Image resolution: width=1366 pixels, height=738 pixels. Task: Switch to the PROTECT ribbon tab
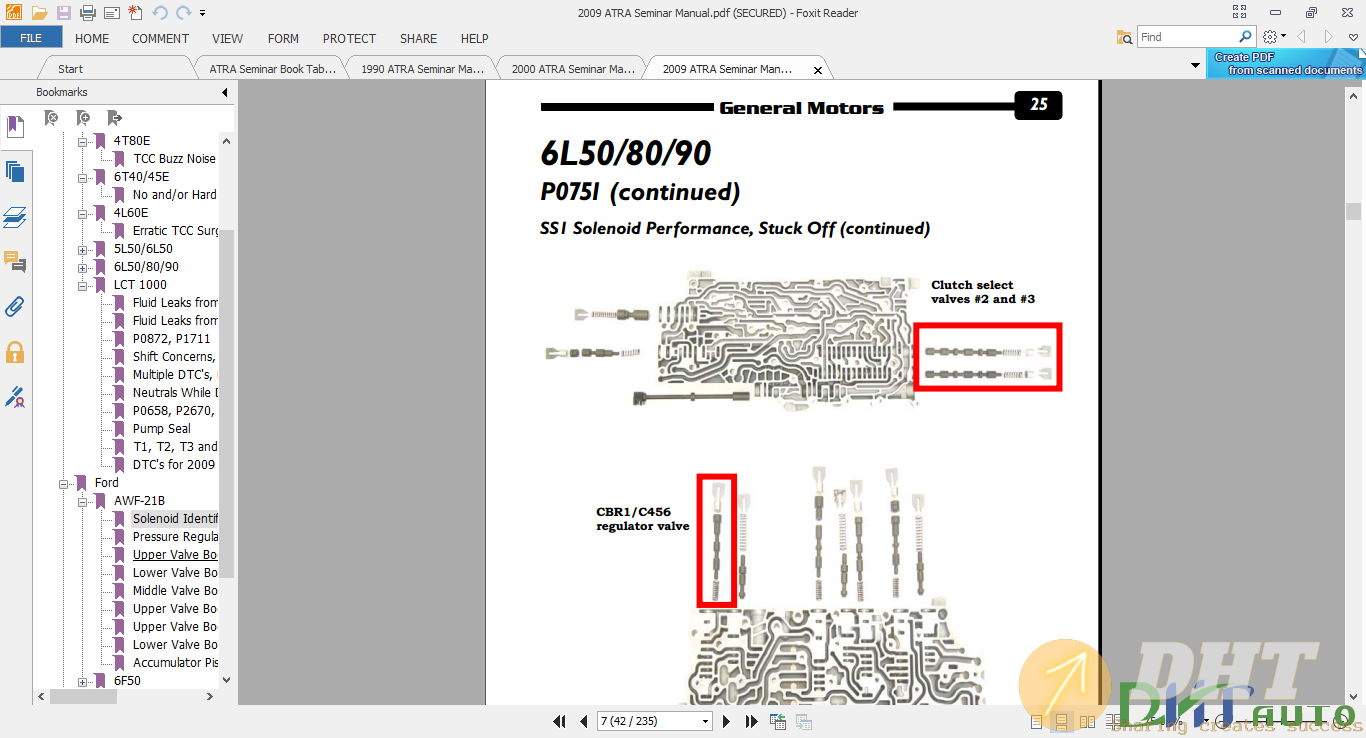[x=349, y=38]
